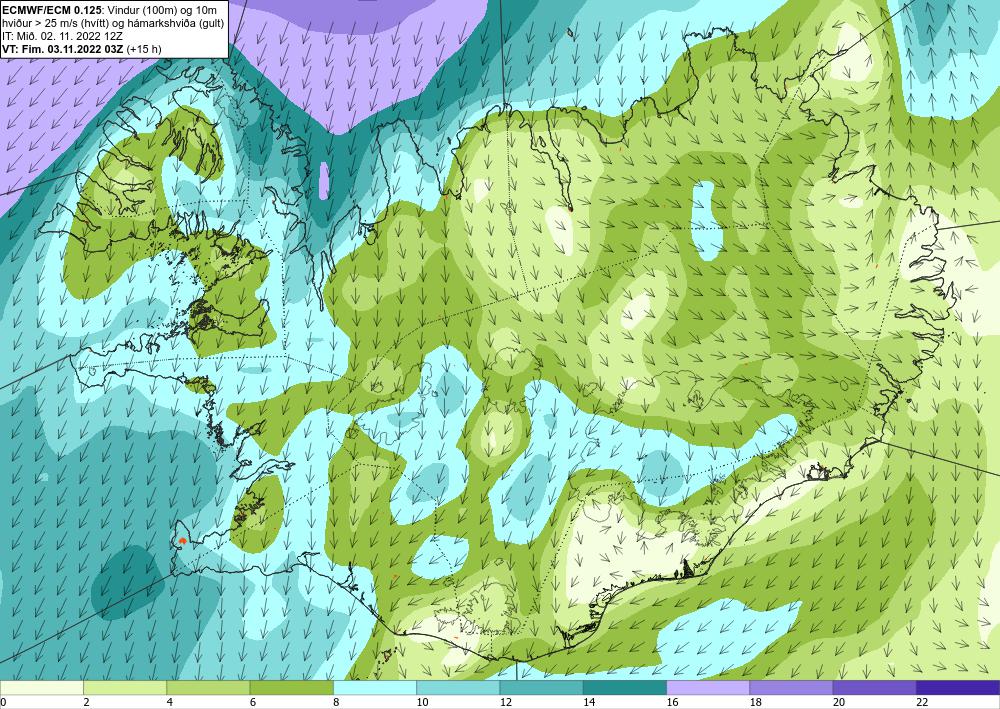The height and width of the screenshot is (709, 1000).
Task: Click the 'IT: Mið. 02. 11. 2022 12Z' line
Action: [62, 36]
